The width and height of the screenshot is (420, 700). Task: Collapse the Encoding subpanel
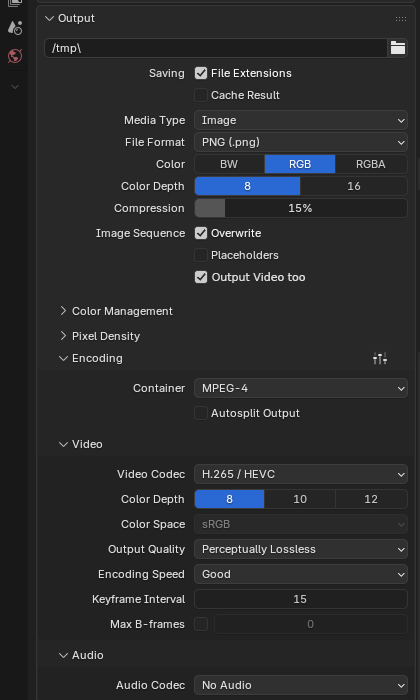coord(63,358)
